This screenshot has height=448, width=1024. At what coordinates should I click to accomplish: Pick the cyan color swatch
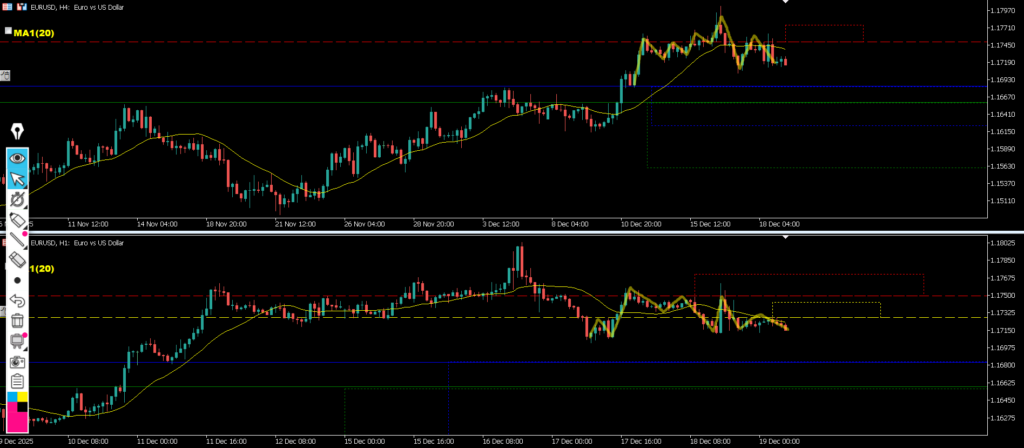[12, 397]
